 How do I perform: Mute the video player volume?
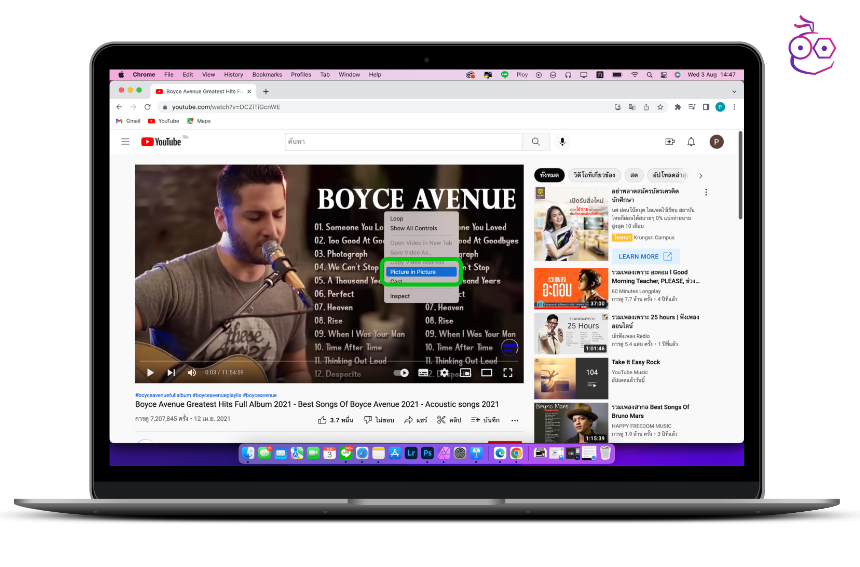(192, 373)
